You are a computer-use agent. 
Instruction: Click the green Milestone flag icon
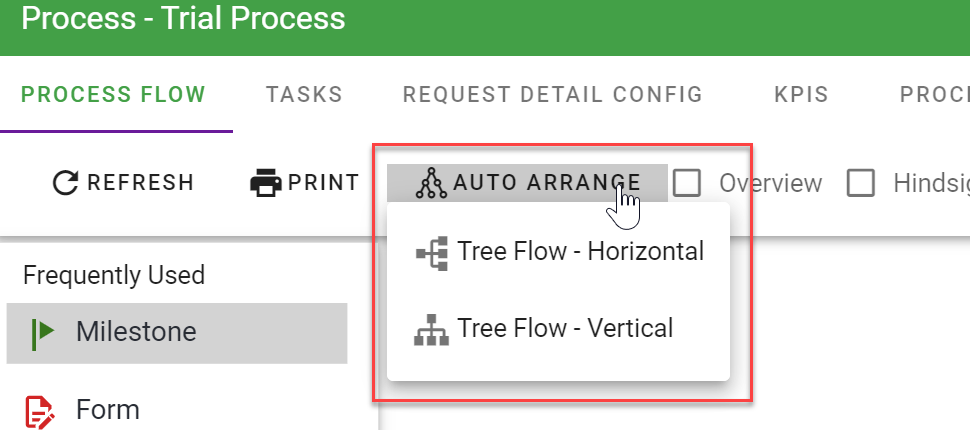tap(42, 333)
